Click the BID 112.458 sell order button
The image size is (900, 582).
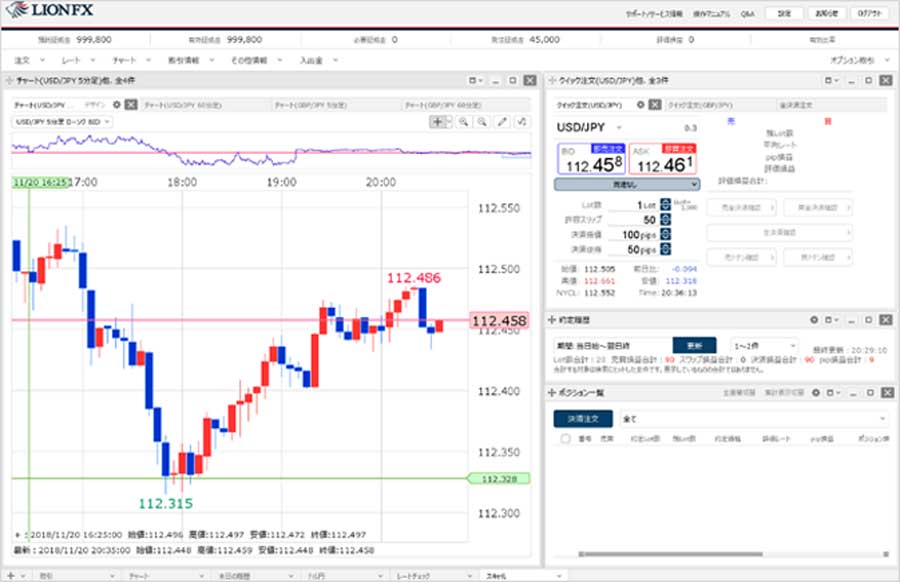coord(589,159)
